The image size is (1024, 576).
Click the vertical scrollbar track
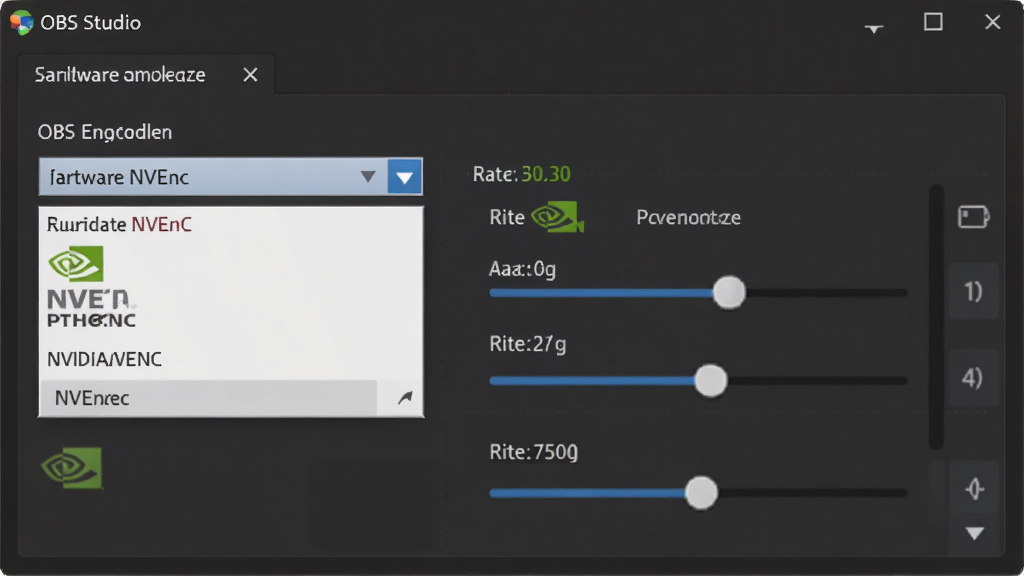[x=936, y=317]
